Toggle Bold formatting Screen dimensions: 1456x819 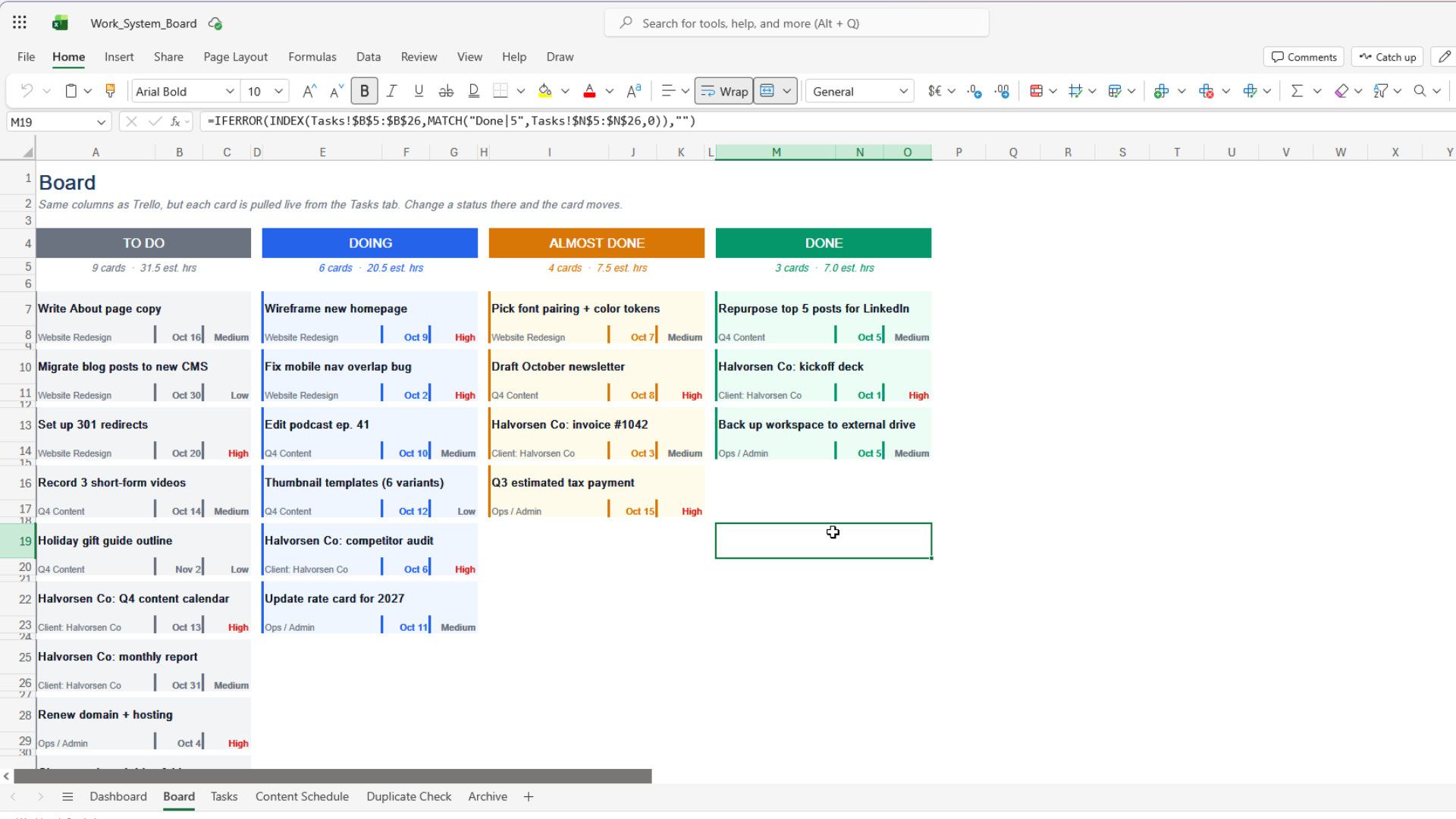[x=364, y=91]
